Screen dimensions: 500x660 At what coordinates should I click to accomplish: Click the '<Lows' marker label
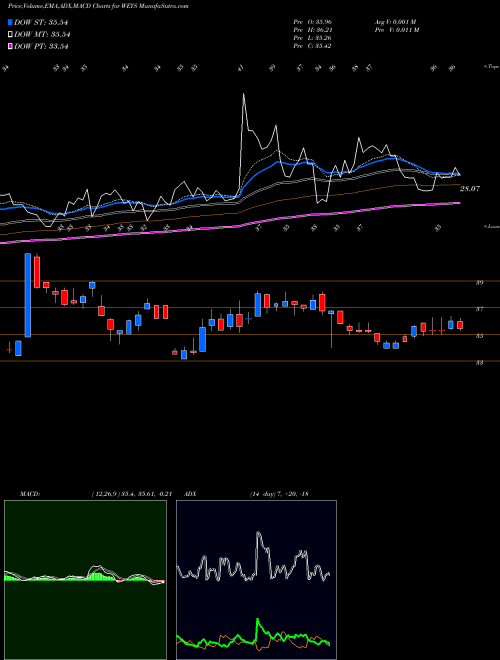click(x=491, y=226)
